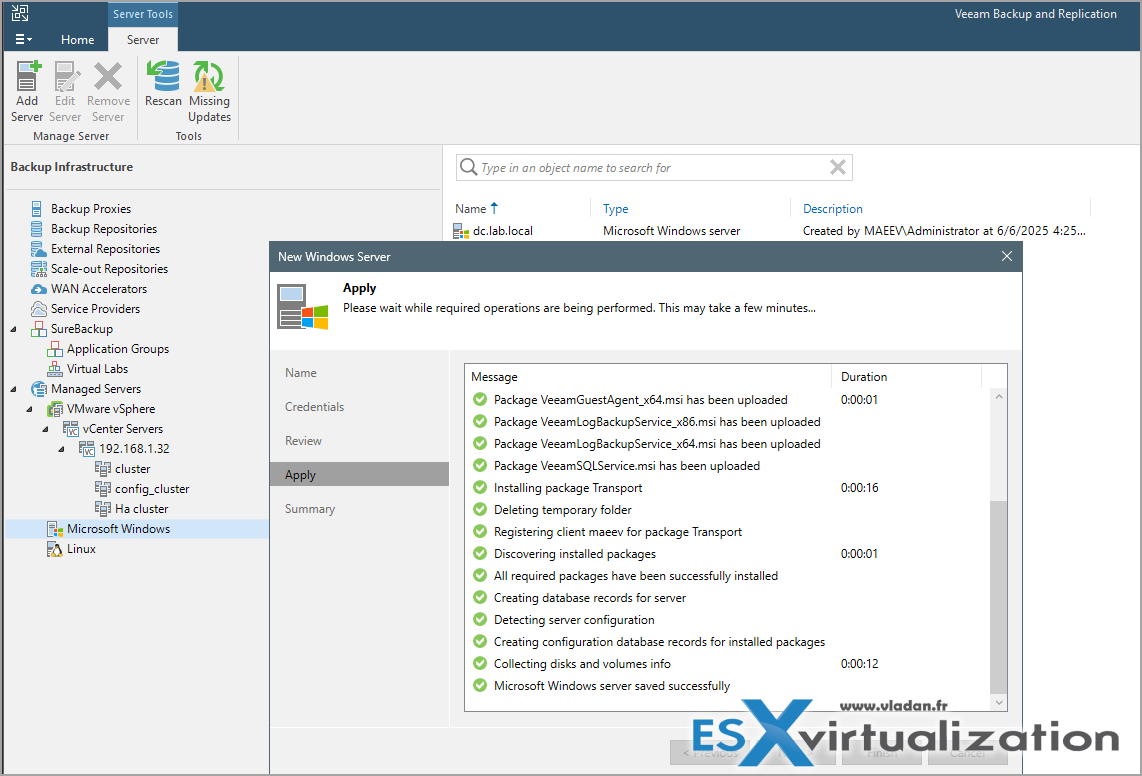
Task: Click the log scroll-down arrow
Action: pos(999,702)
